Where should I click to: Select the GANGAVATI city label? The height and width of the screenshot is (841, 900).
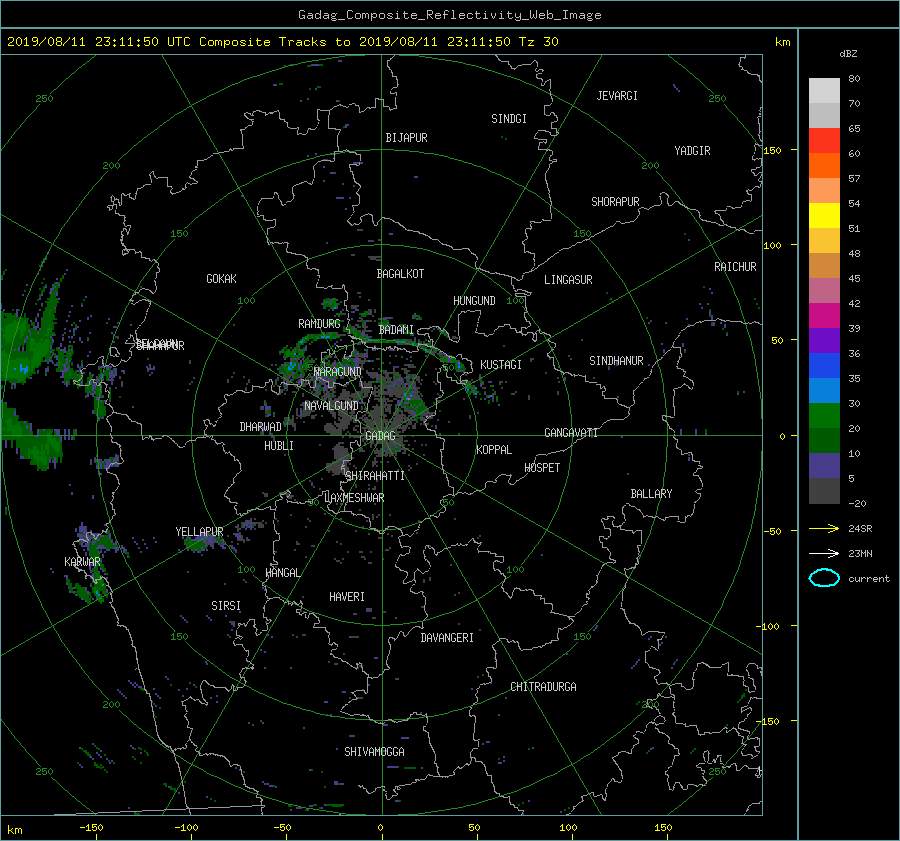coord(571,433)
